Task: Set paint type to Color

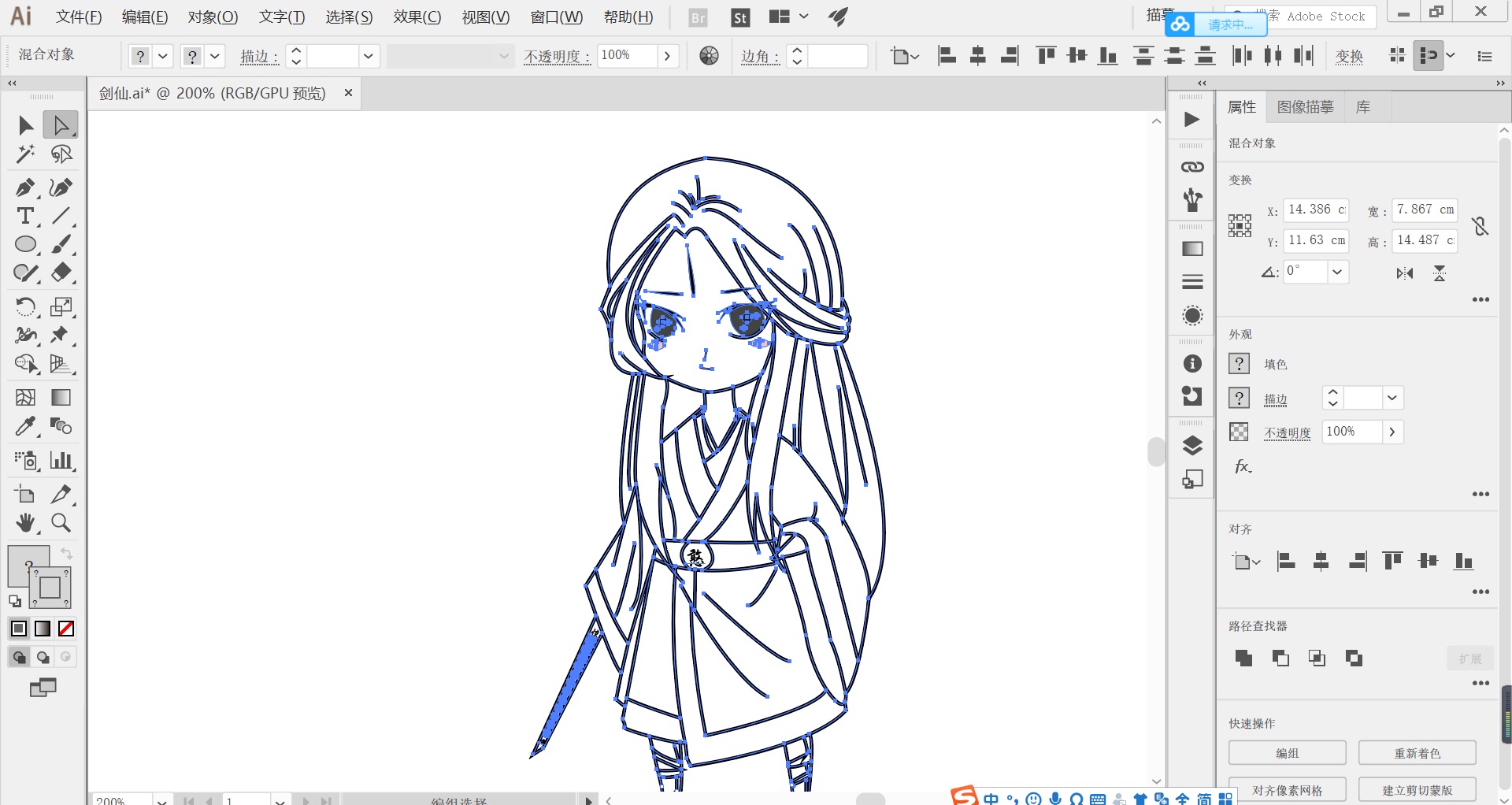Action: [x=19, y=629]
